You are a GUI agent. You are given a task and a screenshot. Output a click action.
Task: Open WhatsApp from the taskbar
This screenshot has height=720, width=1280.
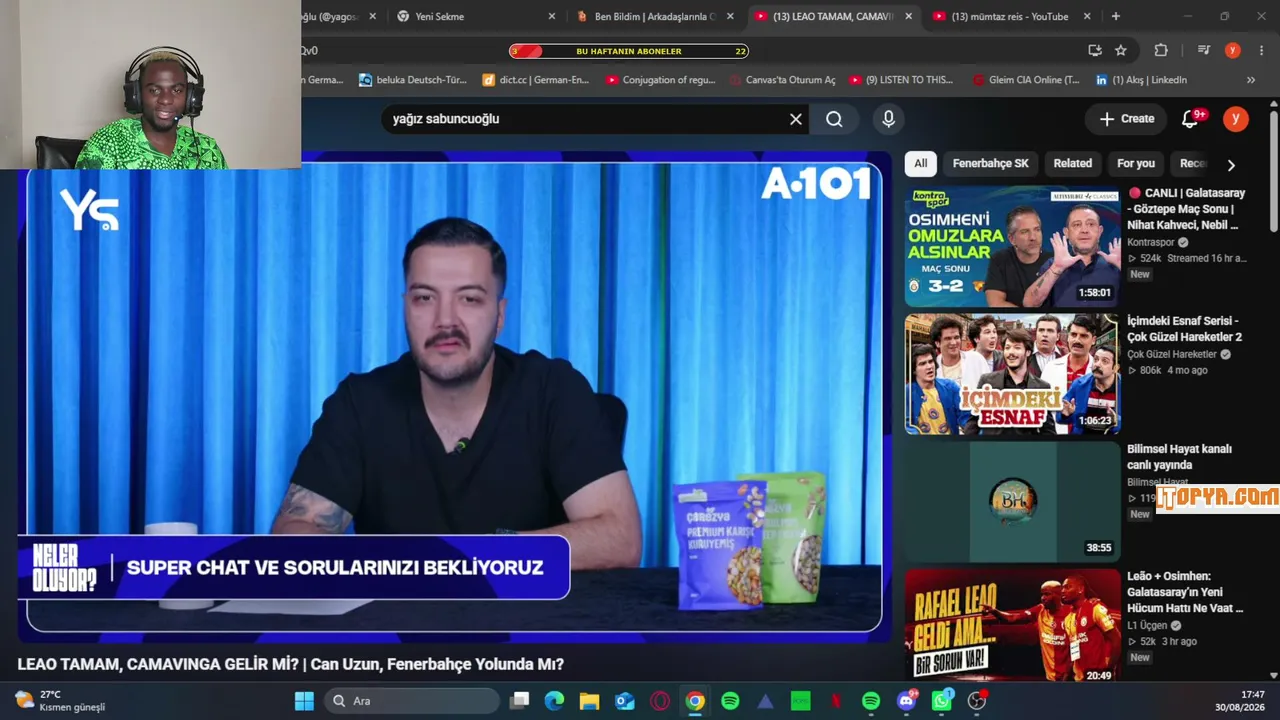point(942,701)
